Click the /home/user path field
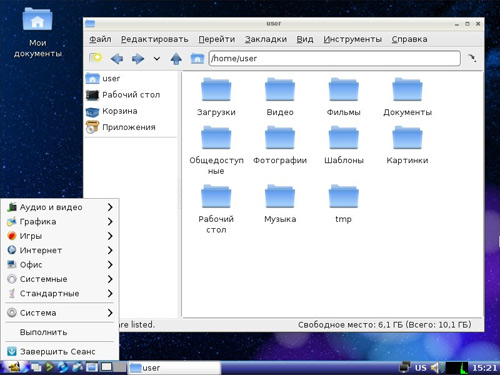500x375 pixels. 335,58
